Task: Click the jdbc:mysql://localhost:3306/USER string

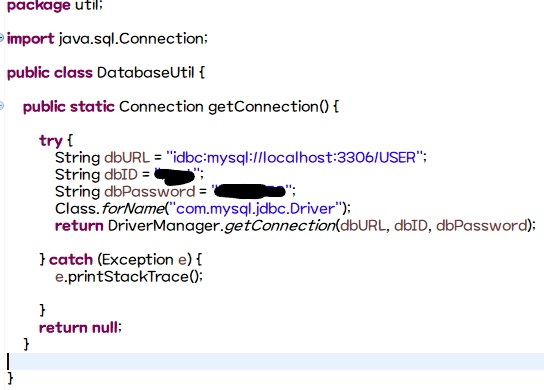Action: click(295, 158)
